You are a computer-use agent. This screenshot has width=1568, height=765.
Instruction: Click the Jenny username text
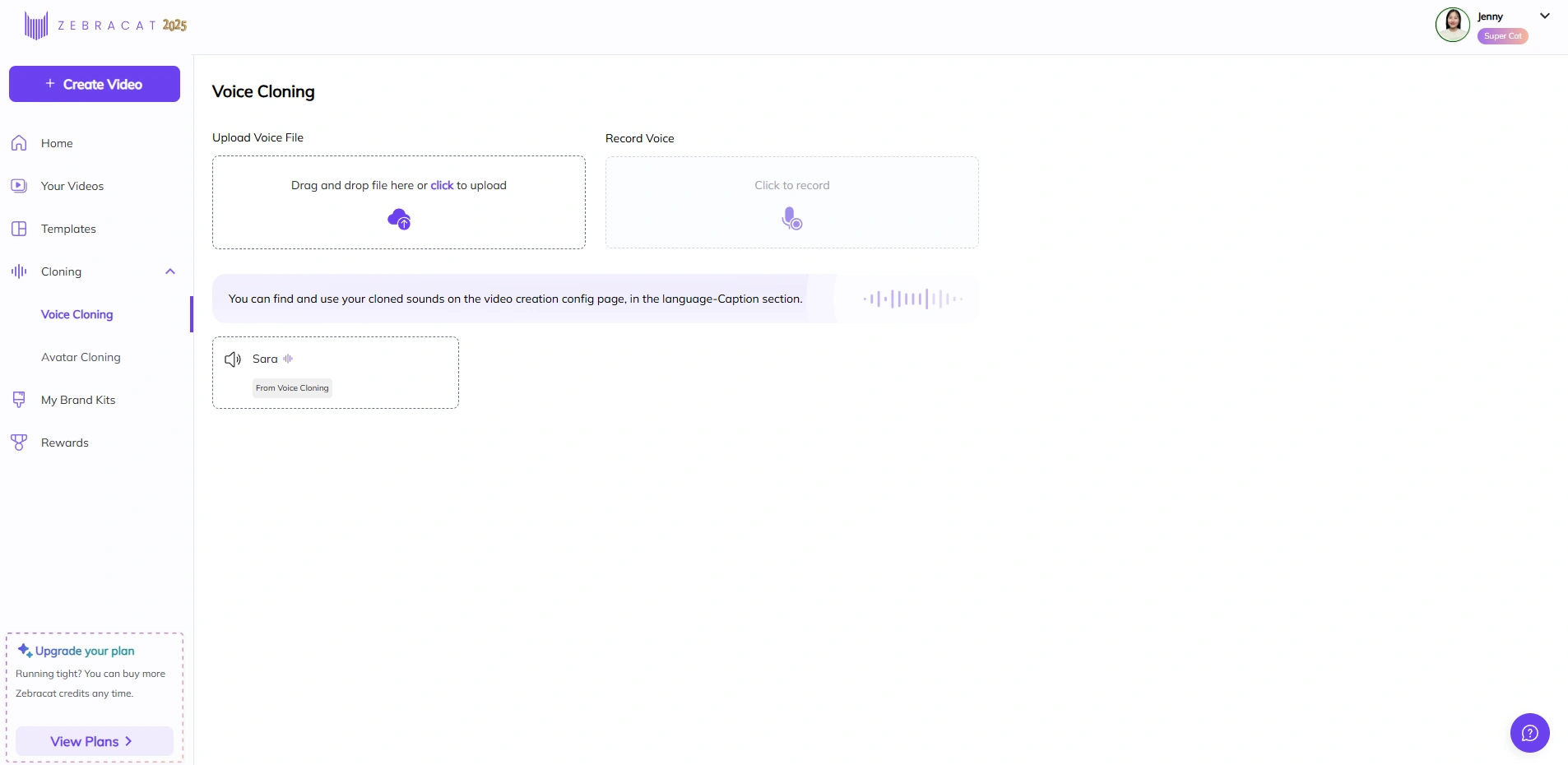1490,16
